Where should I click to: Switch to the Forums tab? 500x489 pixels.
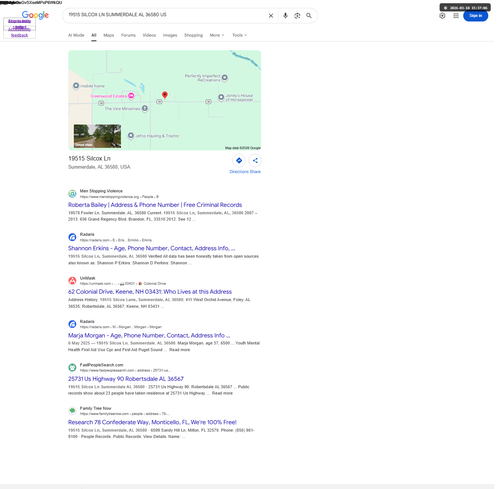click(128, 35)
